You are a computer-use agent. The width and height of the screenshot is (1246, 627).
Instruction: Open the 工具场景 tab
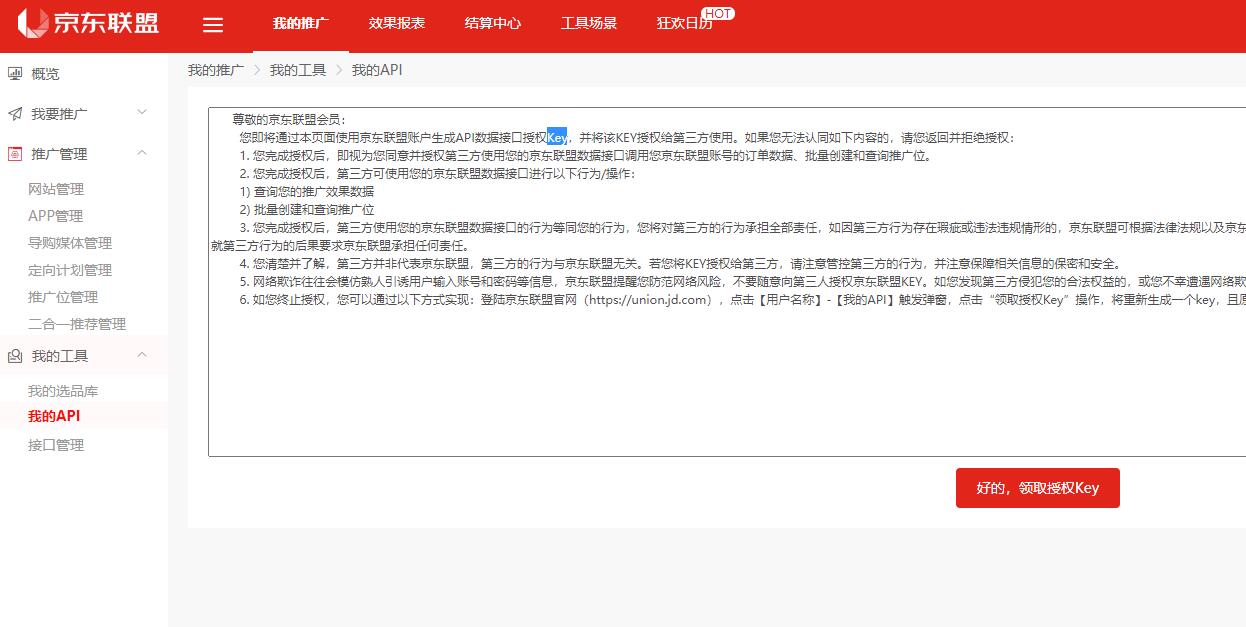(x=588, y=23)
